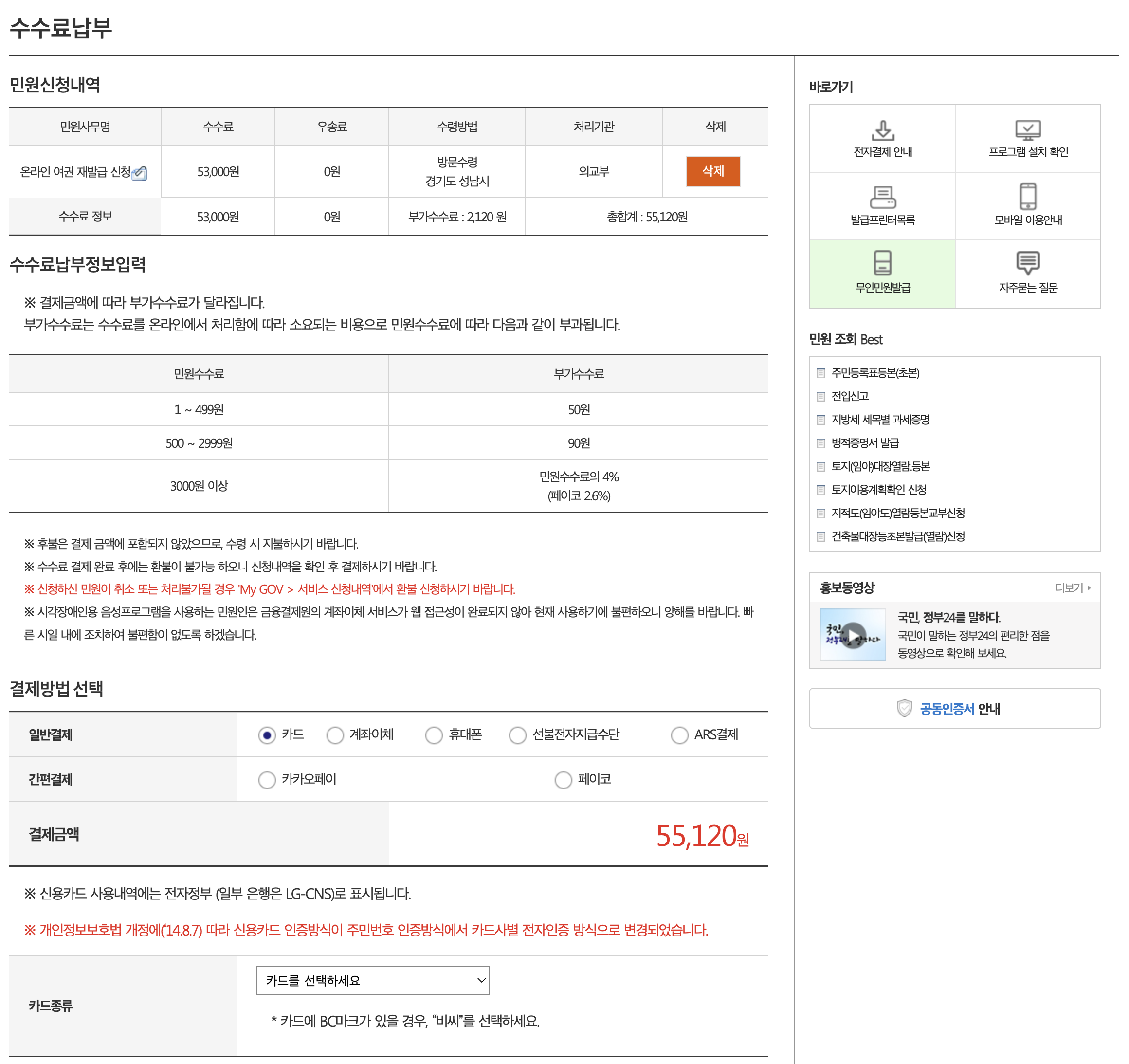Open the 발급프린터목록 printer icon

(883, 197)
